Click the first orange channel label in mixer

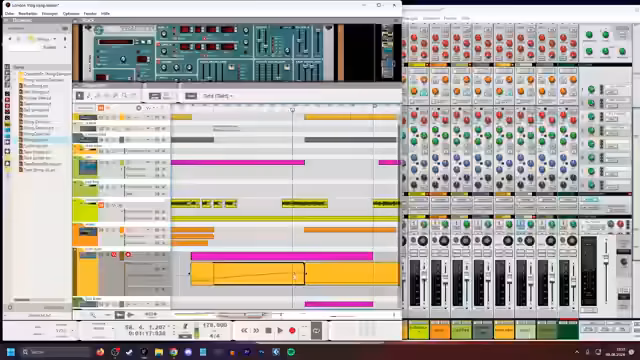pyautogui.click(x=440, y=330)
